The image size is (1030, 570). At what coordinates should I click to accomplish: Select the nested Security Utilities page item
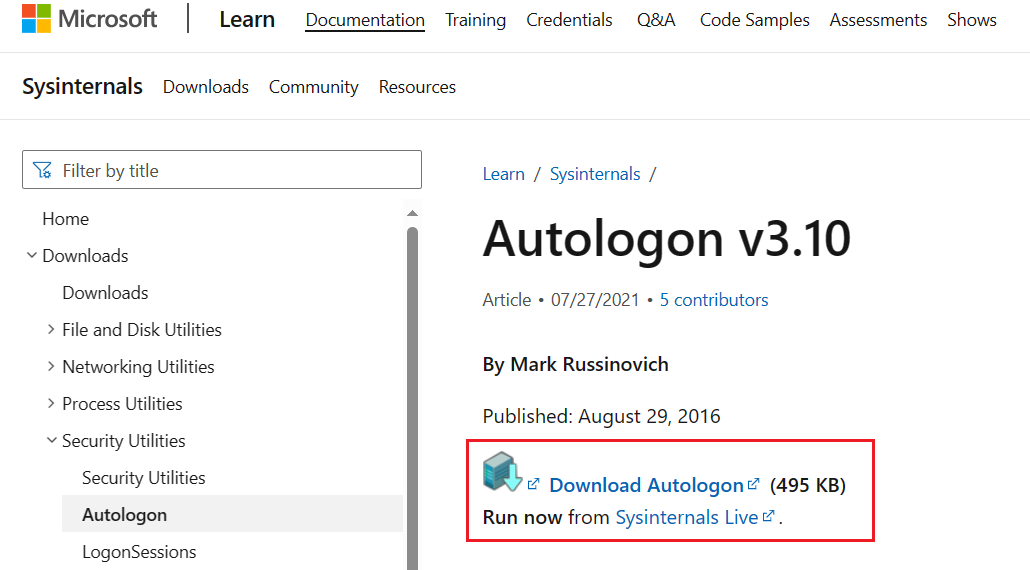[143, 477]
